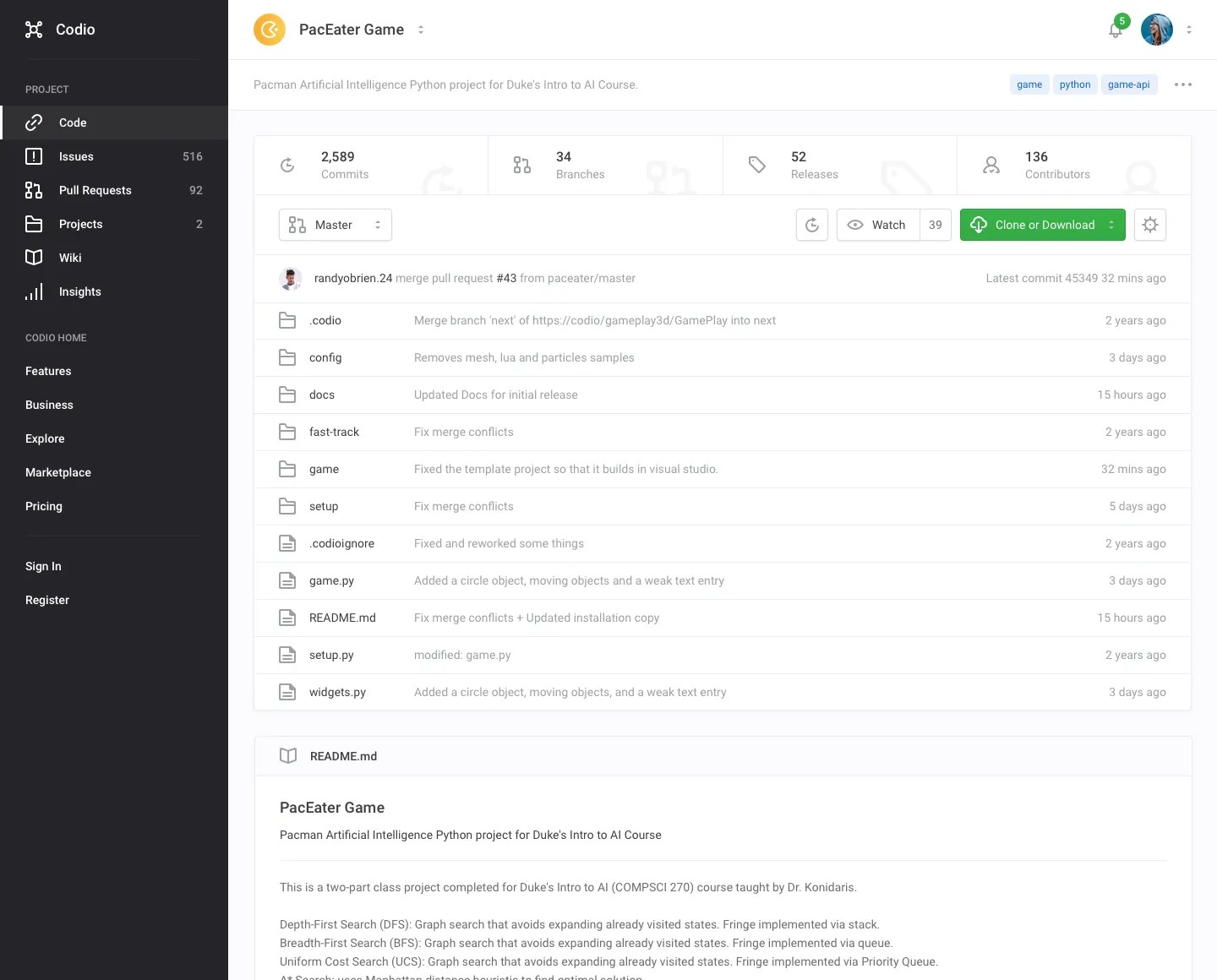
Task: Click the Releases tag icon
Action: pyautogui.click(x=757, y=166)
